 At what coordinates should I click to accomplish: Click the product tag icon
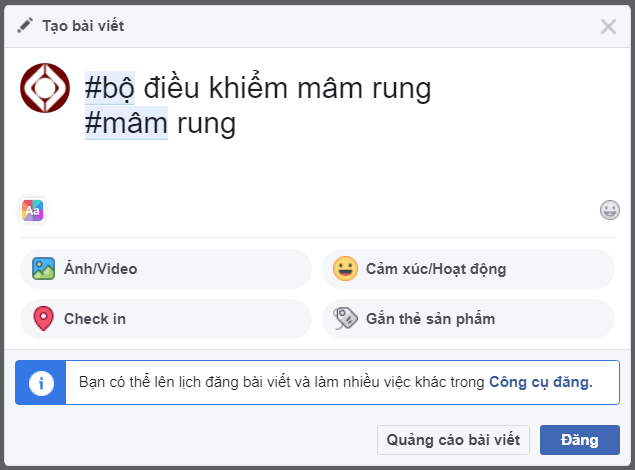[345, 319]
